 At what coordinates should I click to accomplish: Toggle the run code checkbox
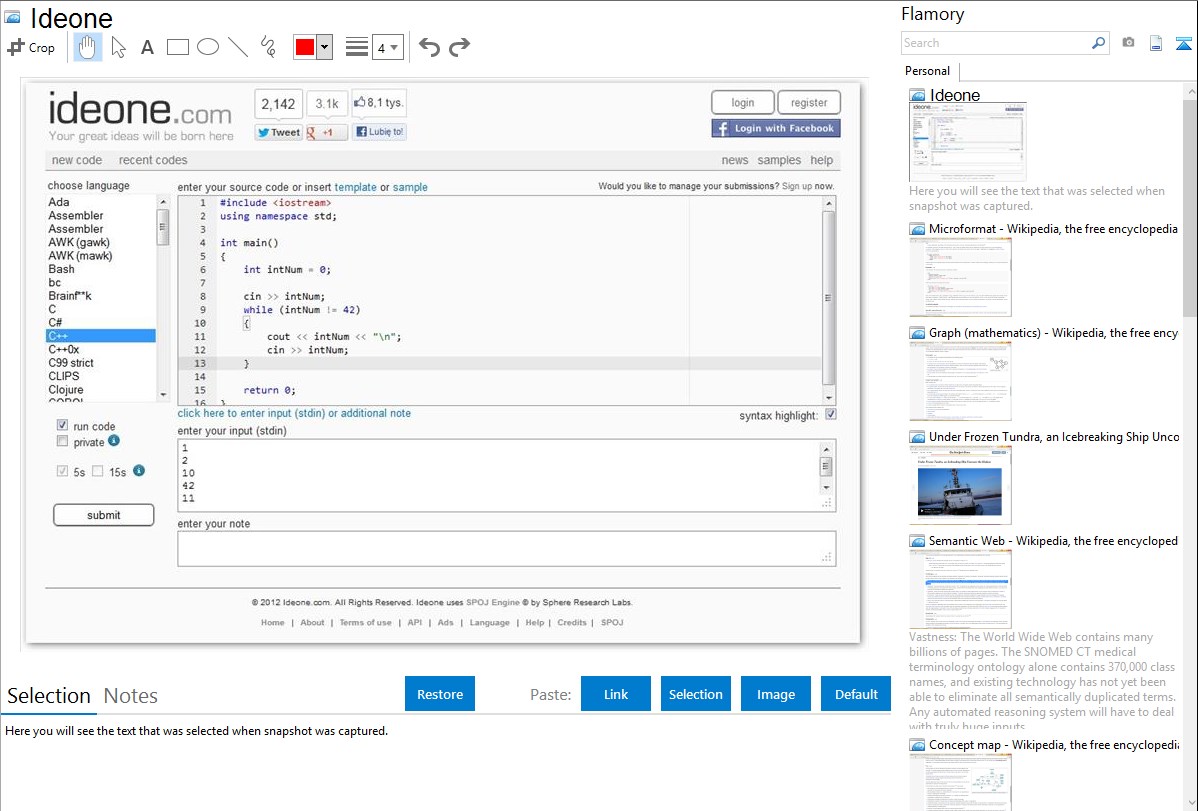[x=63, y=425]
